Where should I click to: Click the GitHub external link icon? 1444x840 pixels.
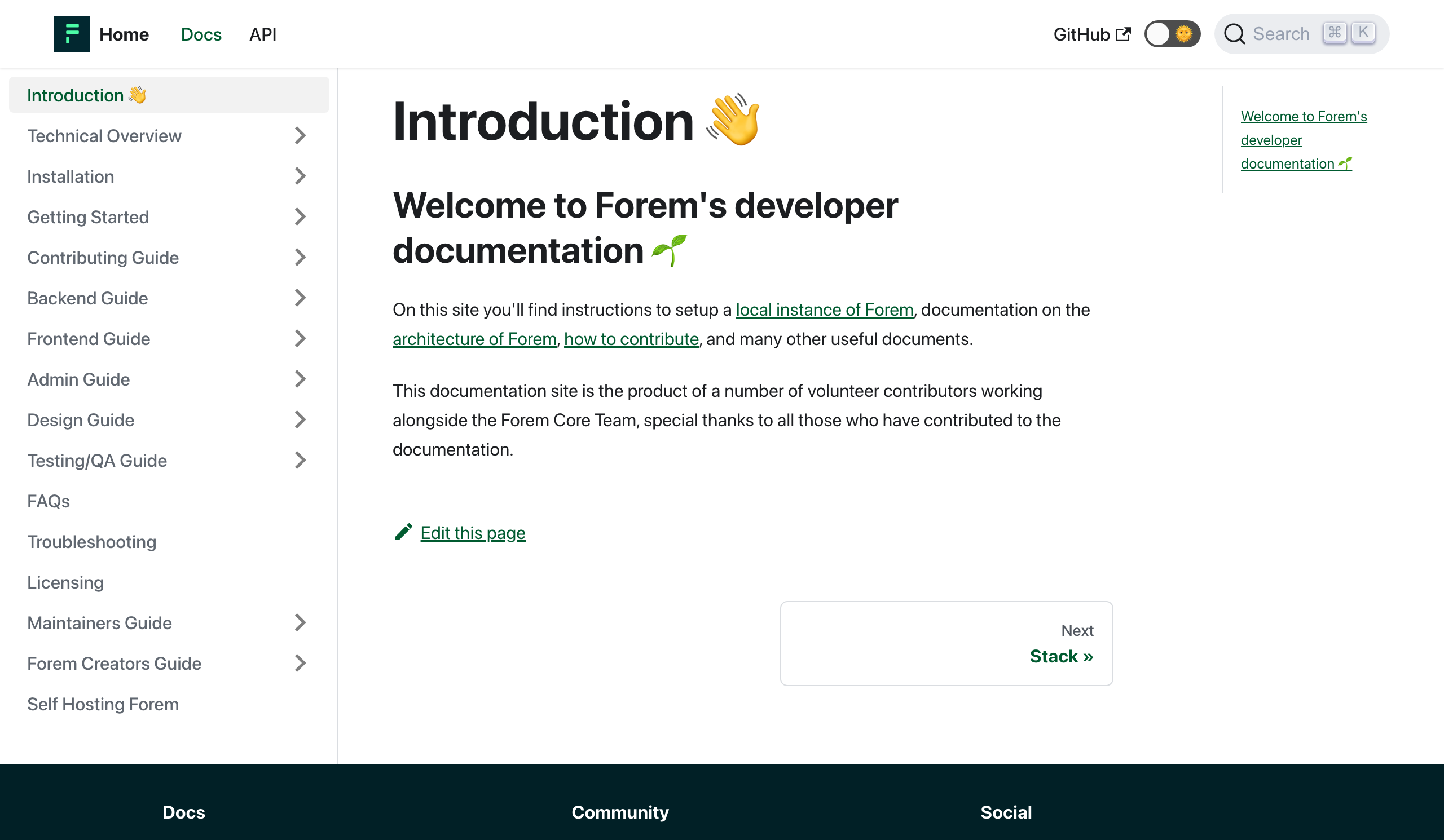click(1123, 34)
